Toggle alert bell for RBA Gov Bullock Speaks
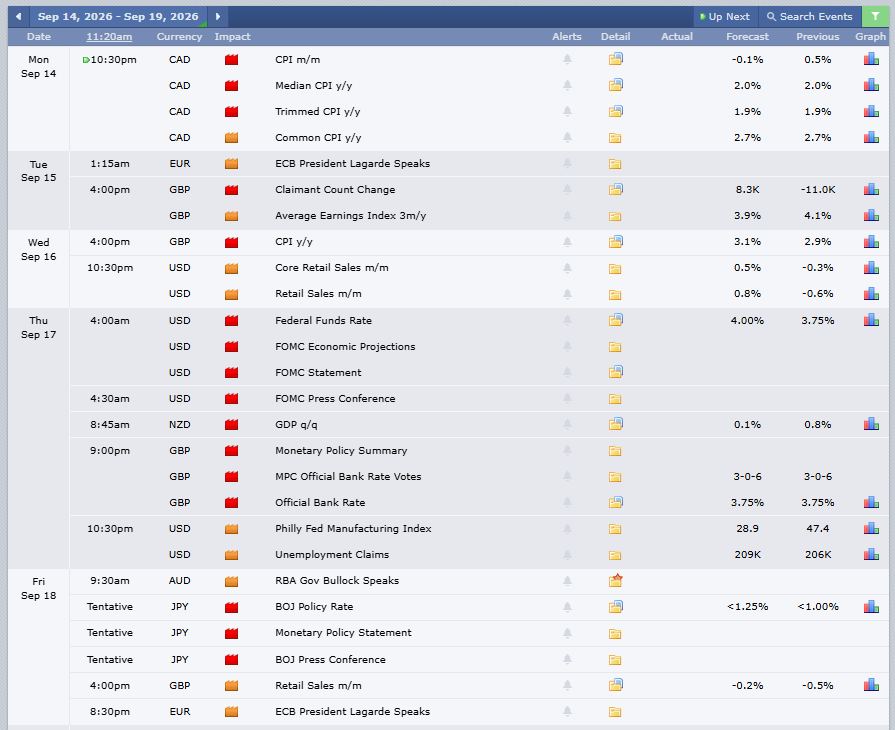This screenshot has width=895, height=730. [x=567, y=581]
